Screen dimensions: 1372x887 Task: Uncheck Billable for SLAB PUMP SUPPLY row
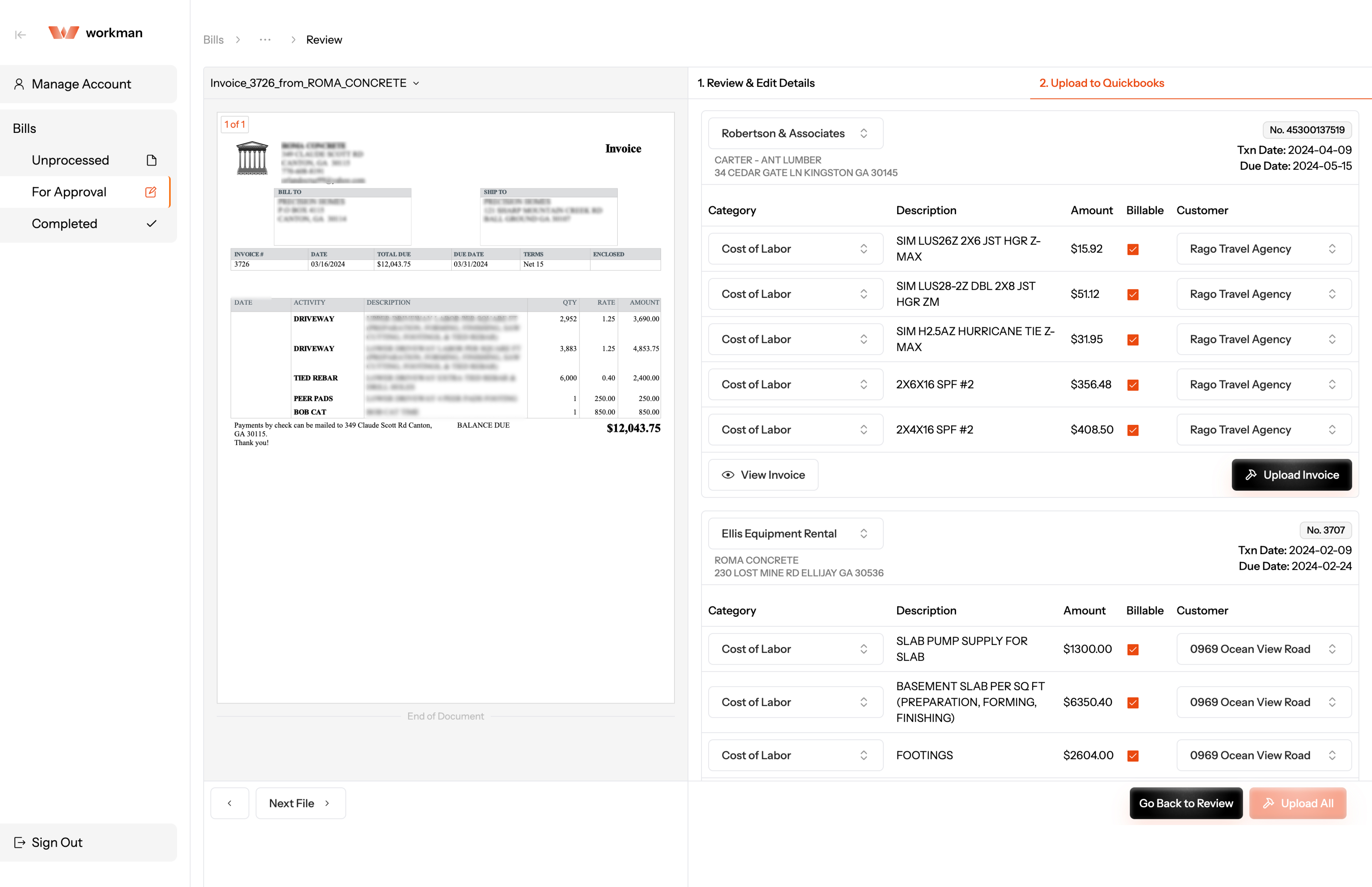pos(1132,650)
